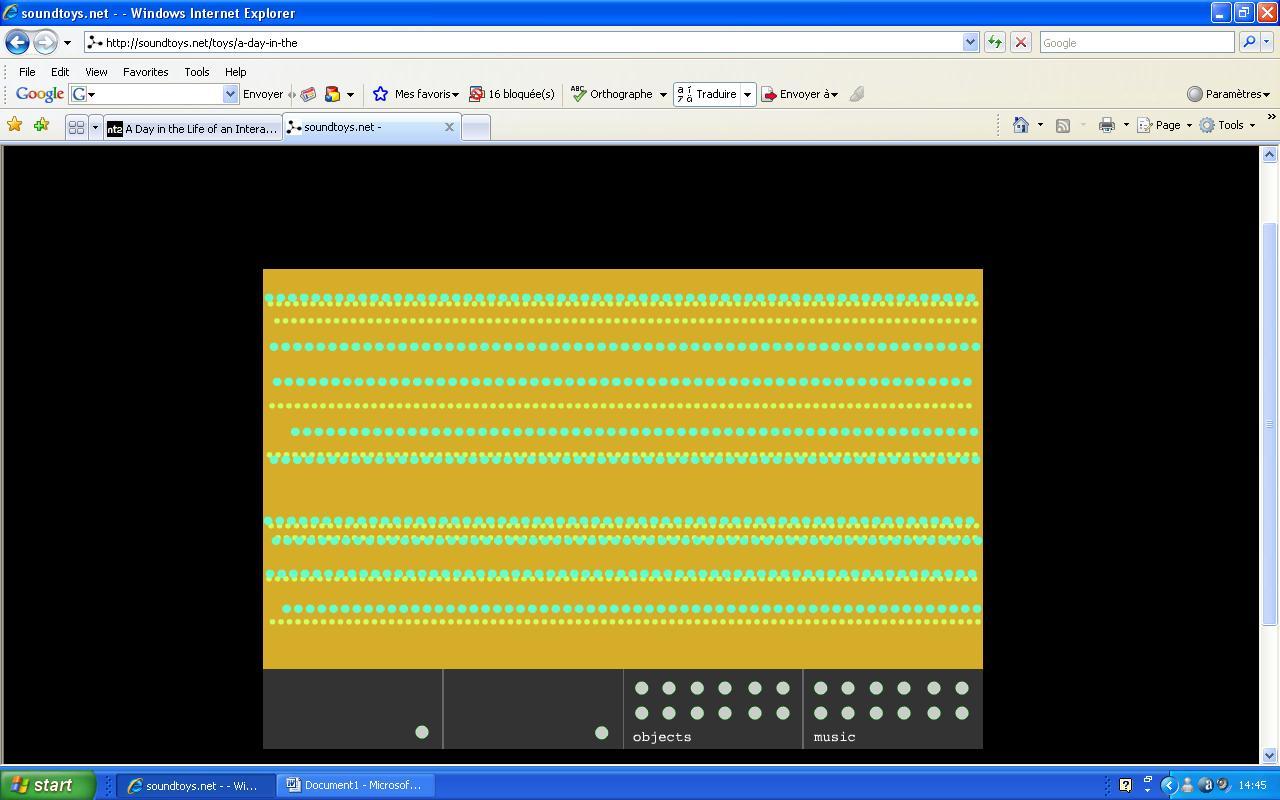Click the scroll down arrow of page scrollbar

pos(1269,756)
